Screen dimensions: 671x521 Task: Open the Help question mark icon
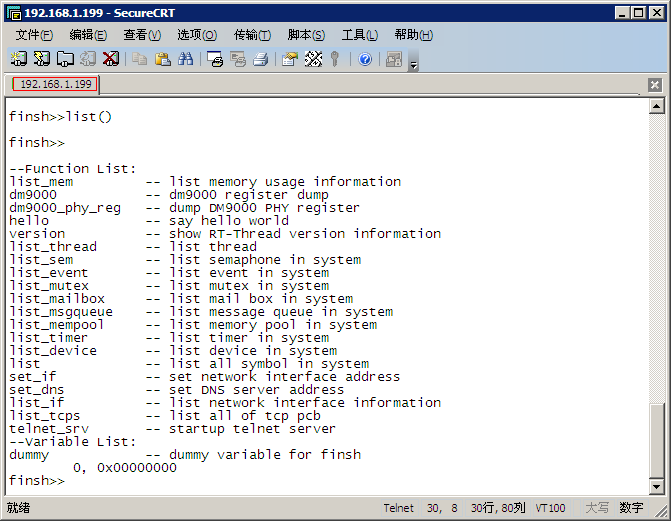point(365,59)
